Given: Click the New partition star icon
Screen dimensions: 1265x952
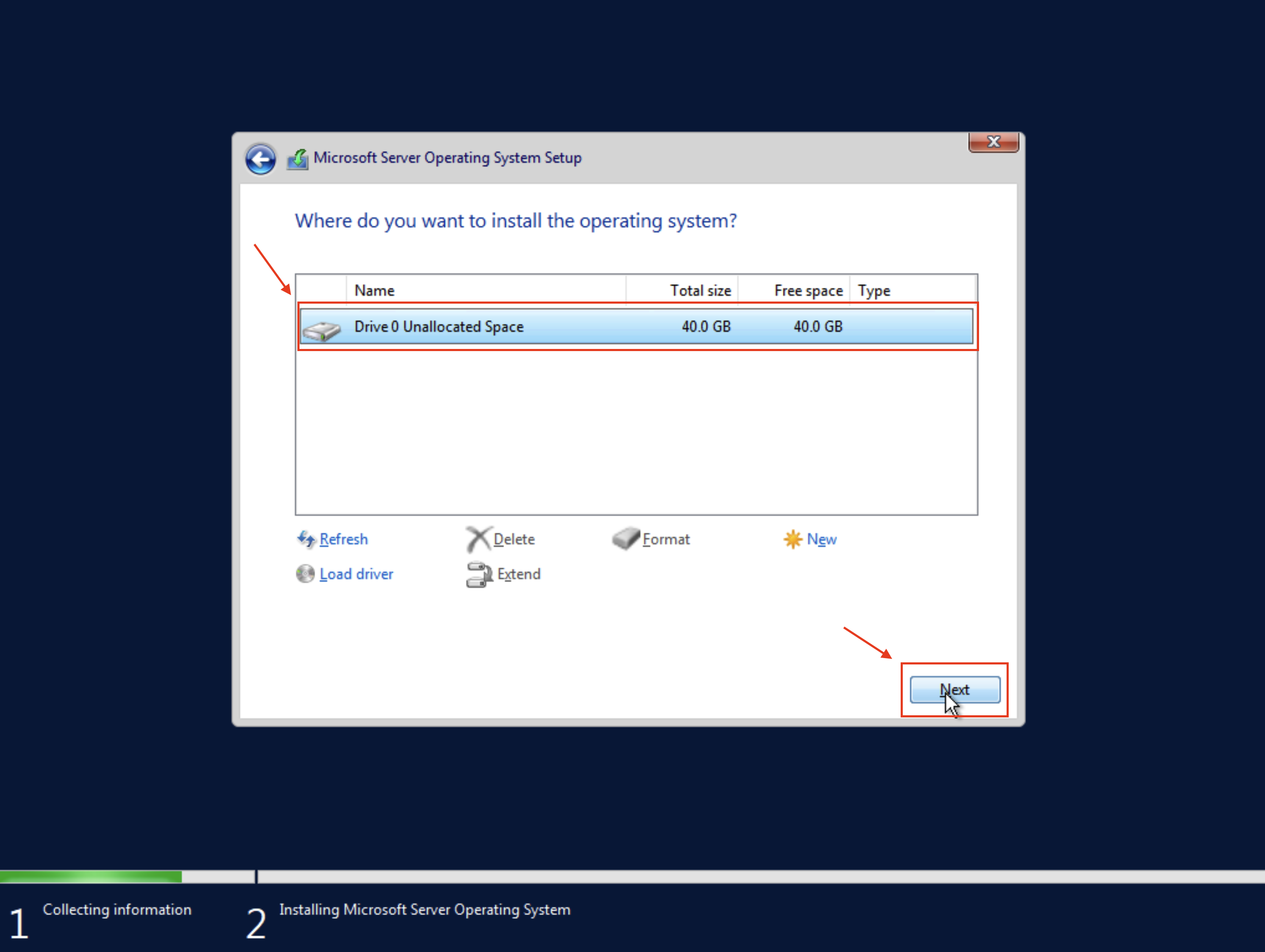Looking at the screenshot, I should [x=793, y=539].
